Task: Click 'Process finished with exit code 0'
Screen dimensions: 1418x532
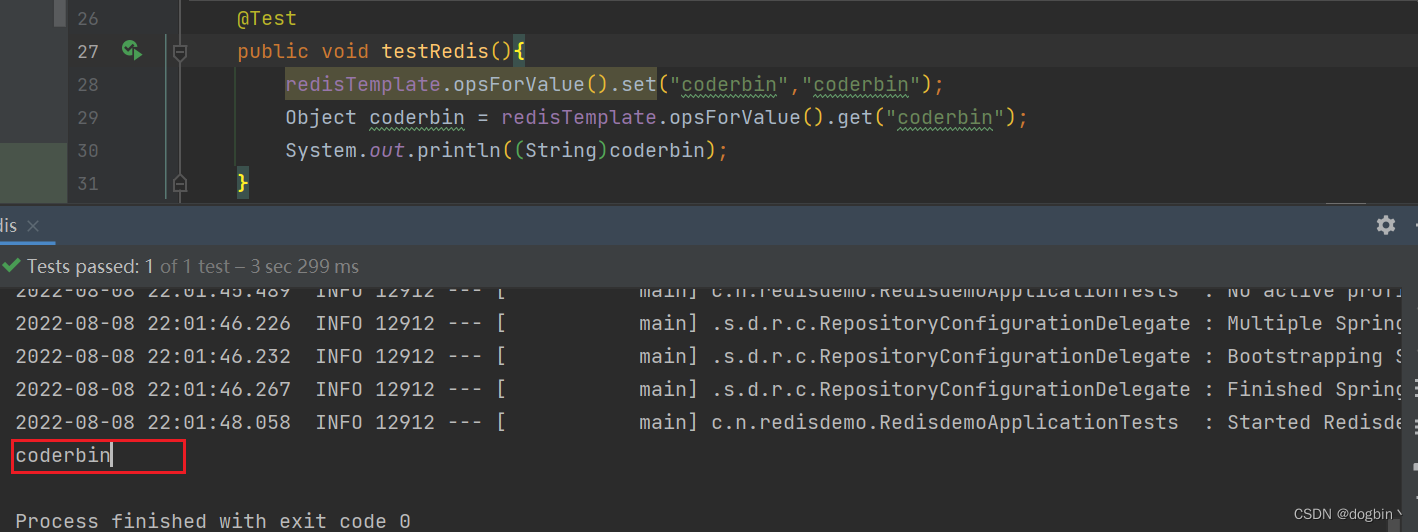Action: 213,521
